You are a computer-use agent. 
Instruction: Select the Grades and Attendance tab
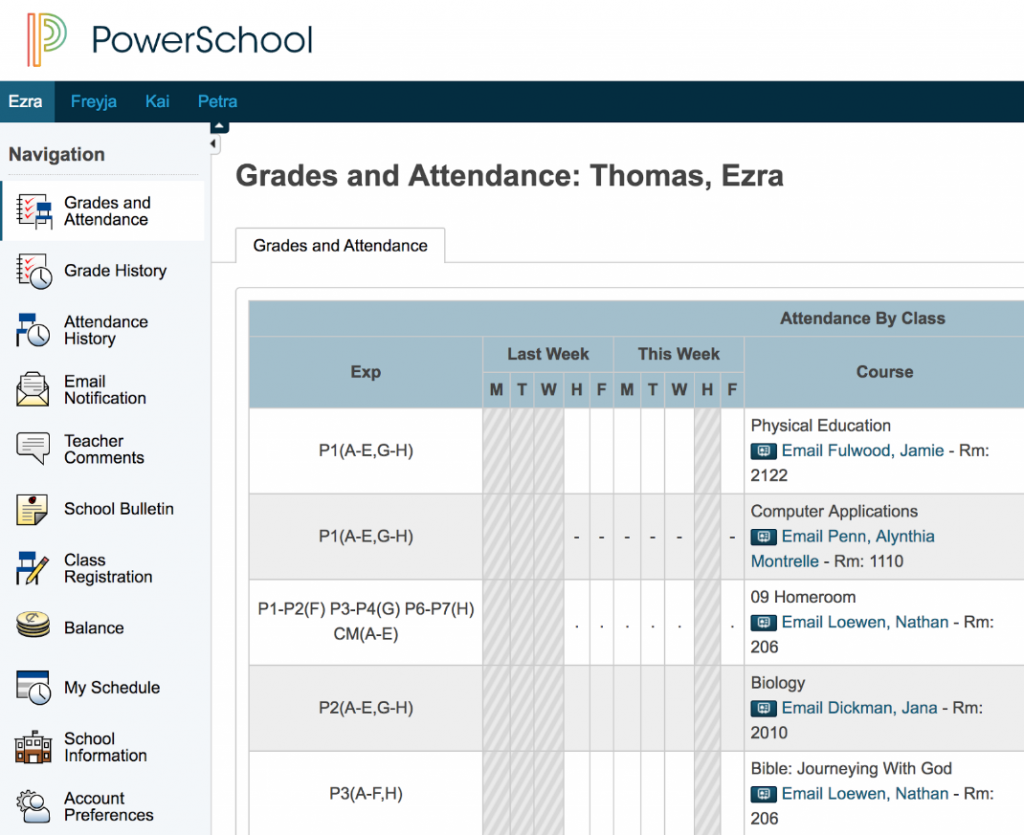(x=340, y=246)
